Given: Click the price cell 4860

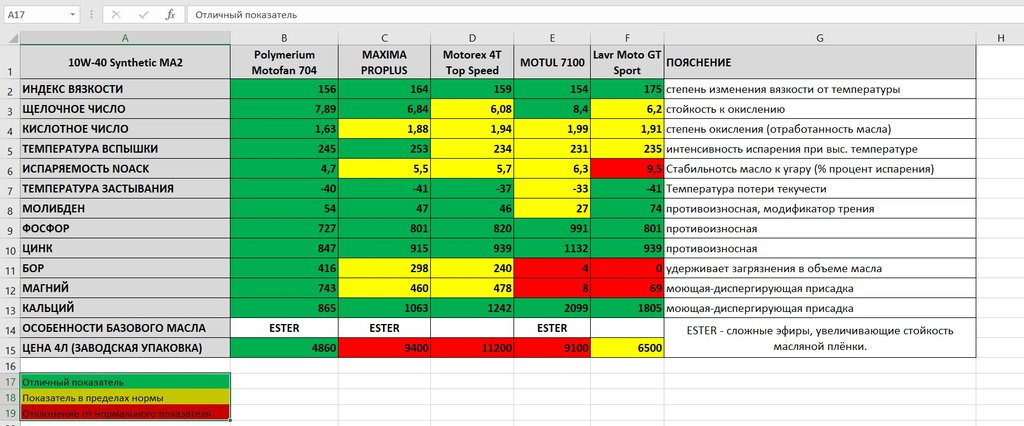Looking at the screenshot, I should 284,348.
